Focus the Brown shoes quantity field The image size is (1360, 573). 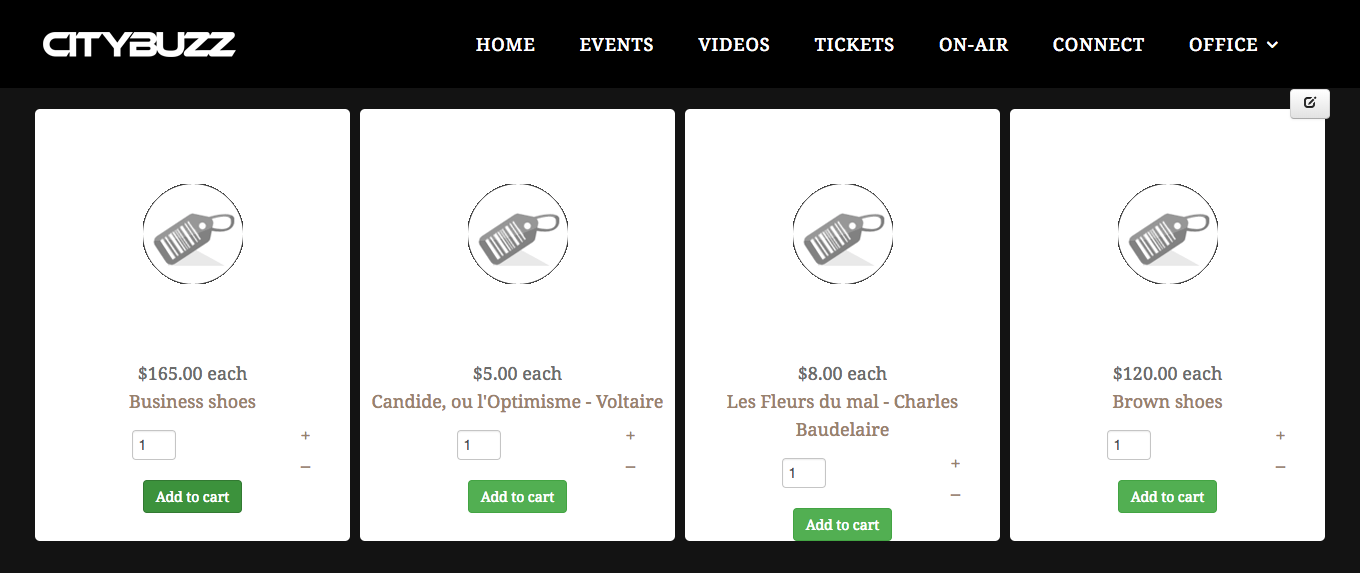click(x=1129, y=445)
